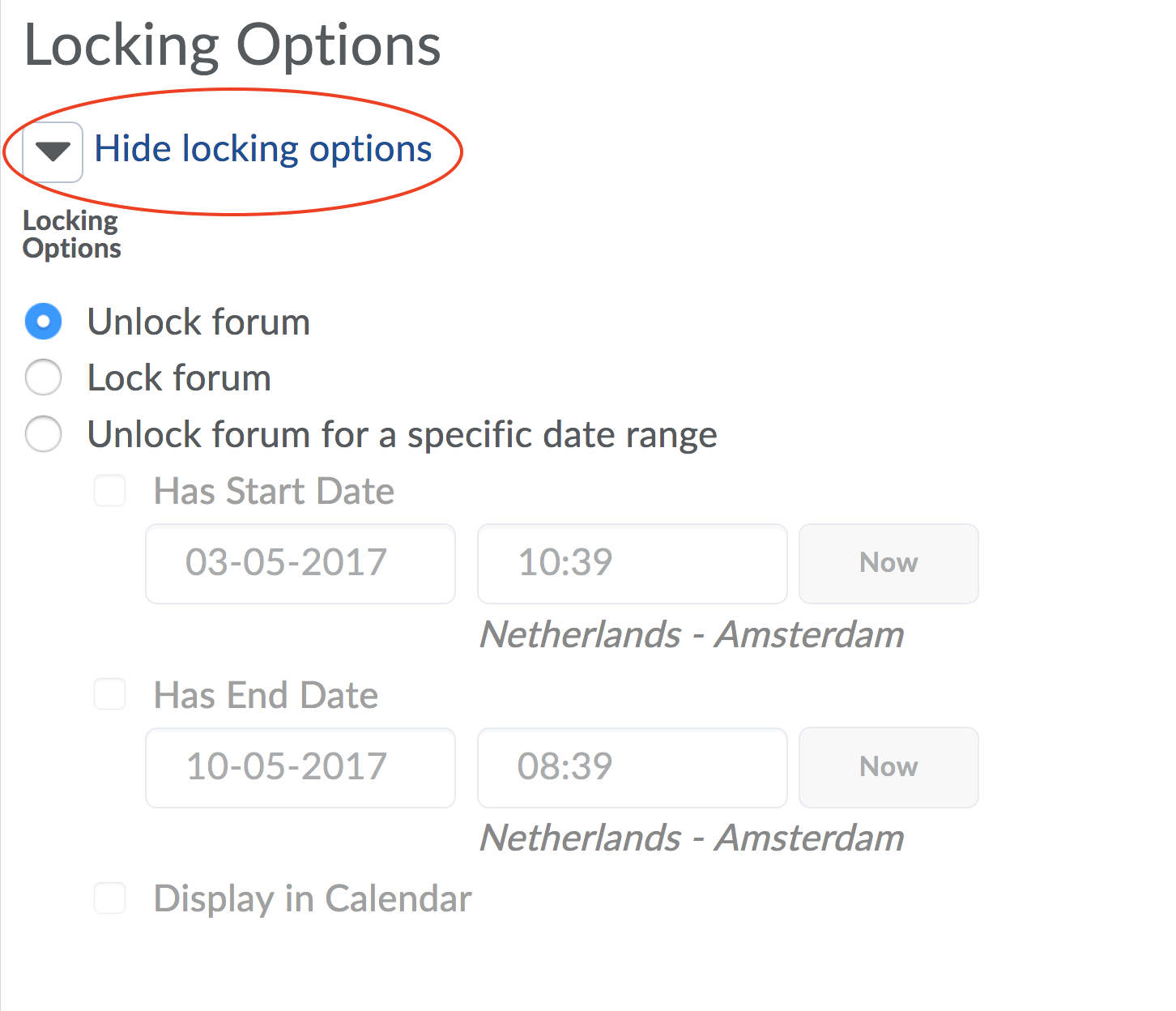Click the "Has End Date" label text
This screenshot has width=1176, height=1011.
pyautogui.click(x=266, y=695)
